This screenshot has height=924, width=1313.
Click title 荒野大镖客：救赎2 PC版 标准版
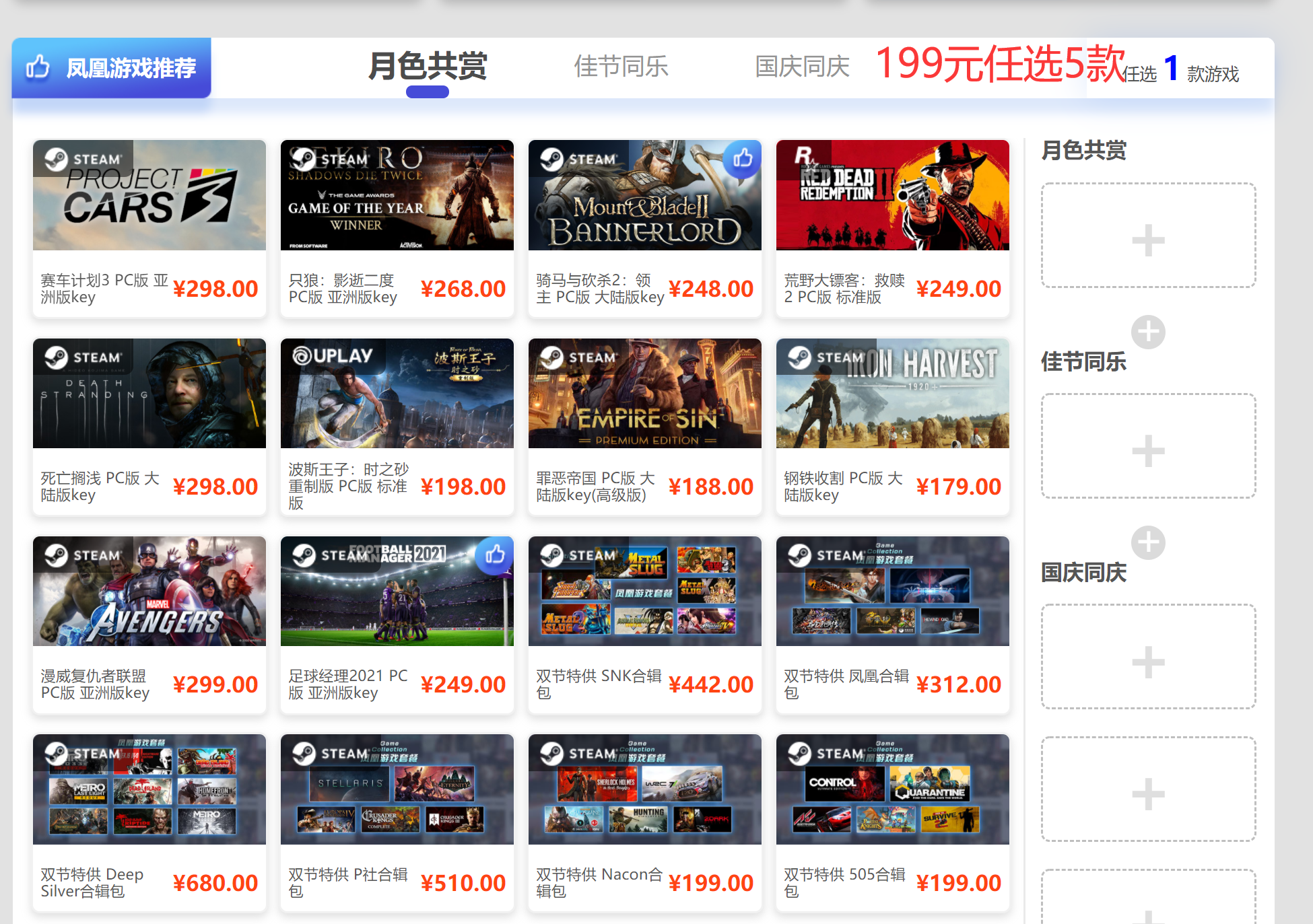tap(844, 289)
